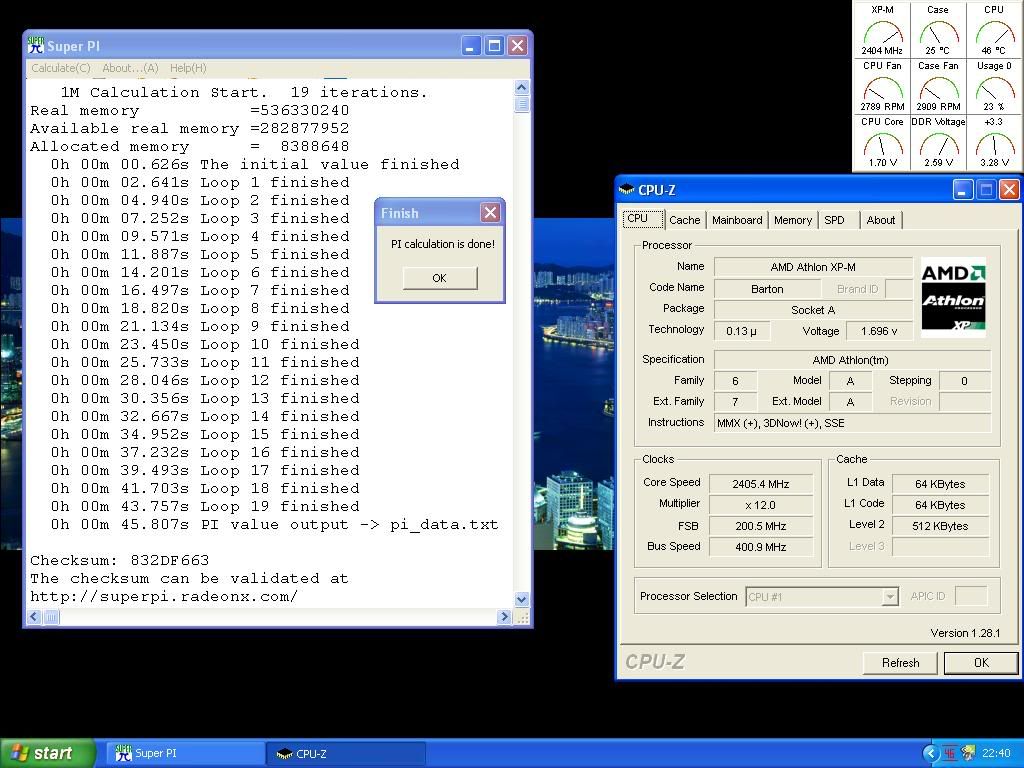Open the SPD tab in CPU-Z

tap(835, 220)
